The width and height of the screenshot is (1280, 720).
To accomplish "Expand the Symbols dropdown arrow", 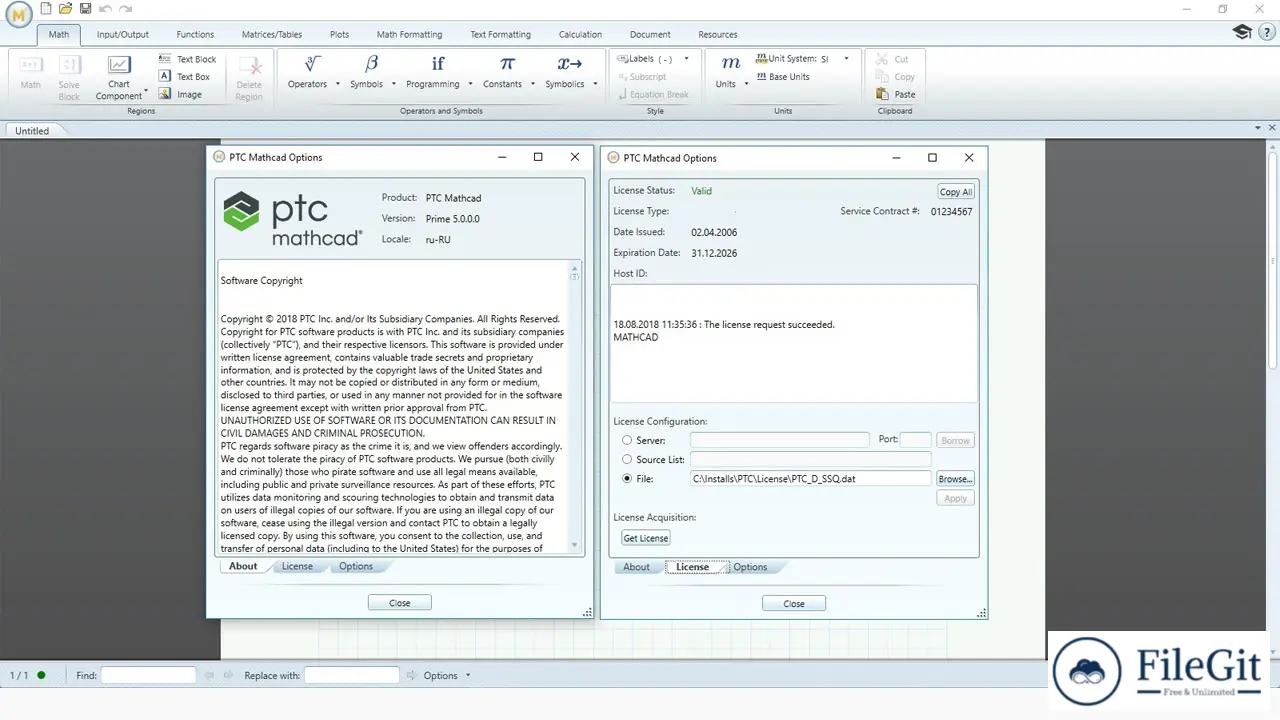I will click(394, 84).
